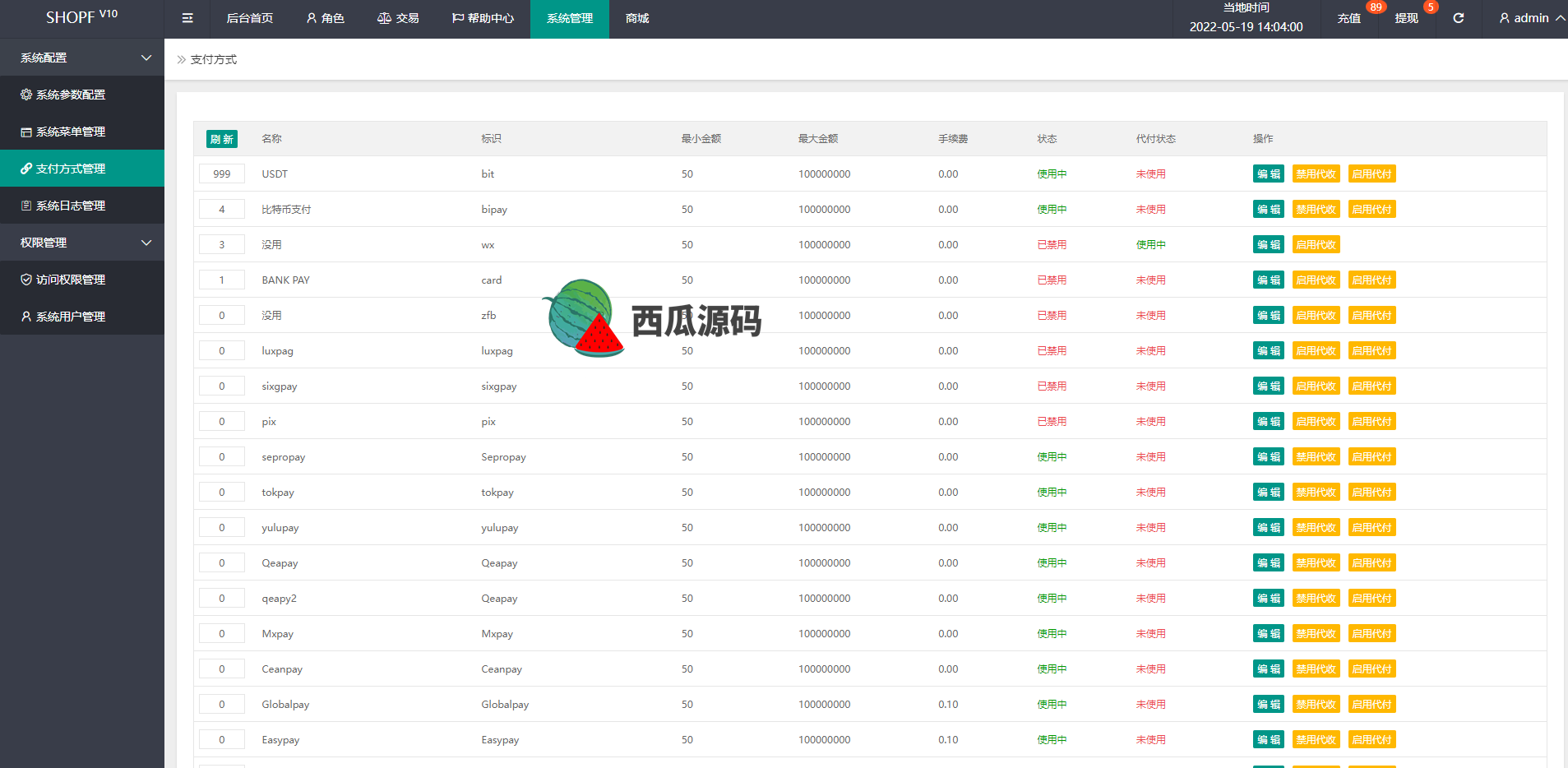Viewport: 1568px width, 768px height.
Task: Click the 使用中 代付状态 in the wx row
Action: click(1150, 245)
